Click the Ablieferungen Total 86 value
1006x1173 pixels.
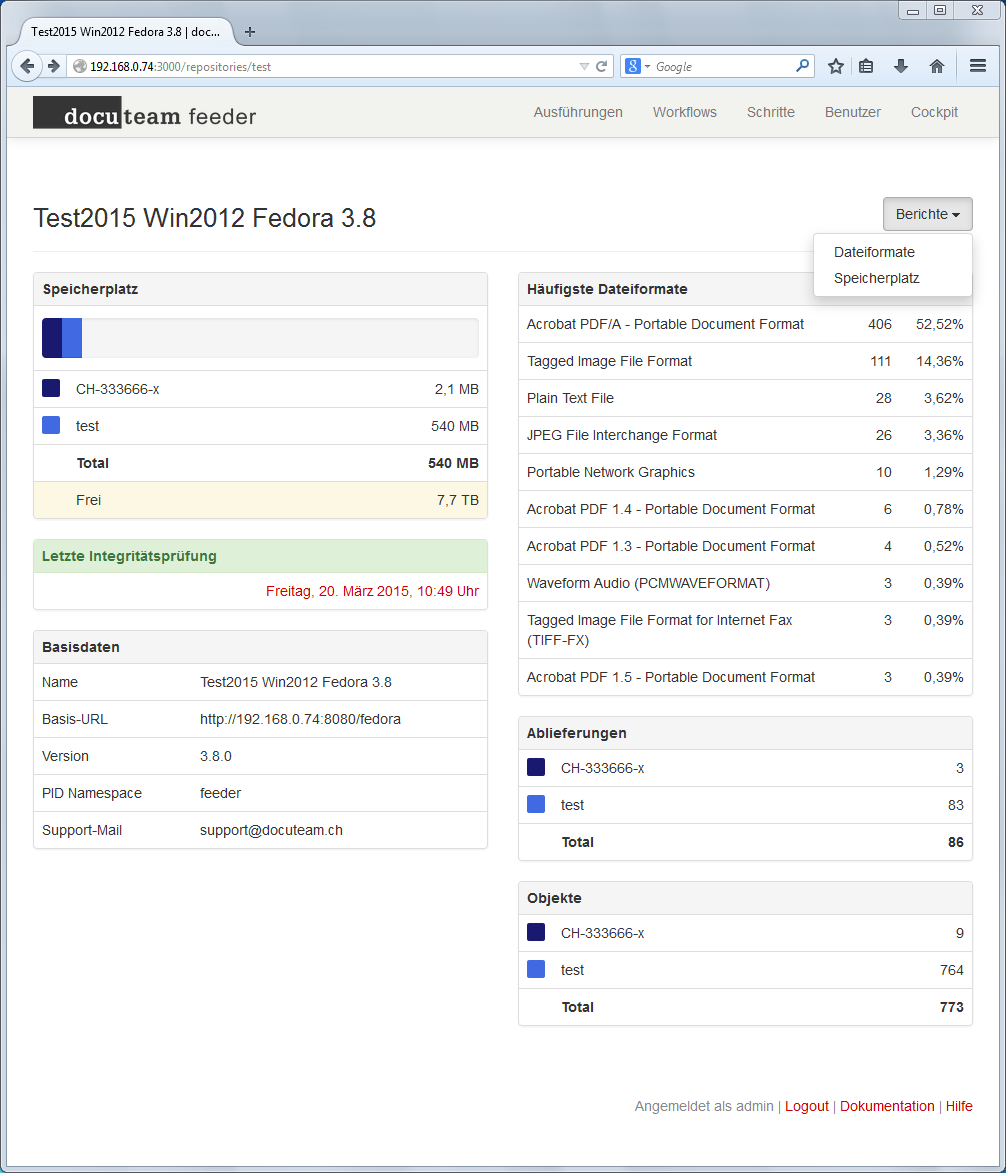pyautogui.click(x=955, y=842)
